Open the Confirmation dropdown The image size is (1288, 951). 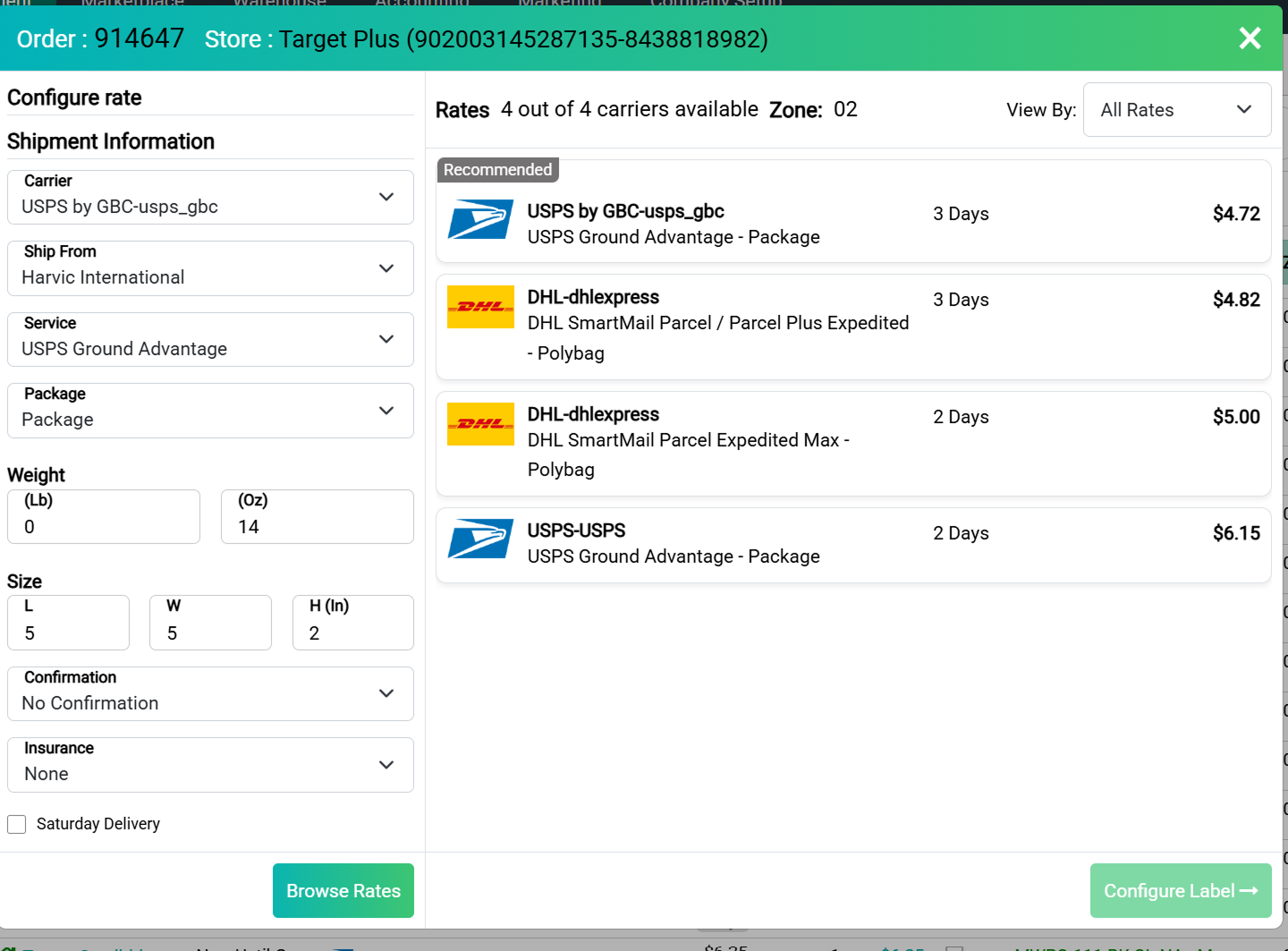click(x=210, y=694)
